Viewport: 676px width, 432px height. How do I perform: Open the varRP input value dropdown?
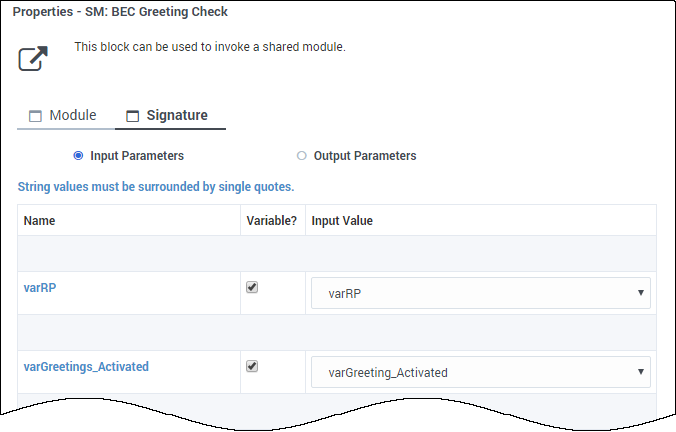(470, 293)
